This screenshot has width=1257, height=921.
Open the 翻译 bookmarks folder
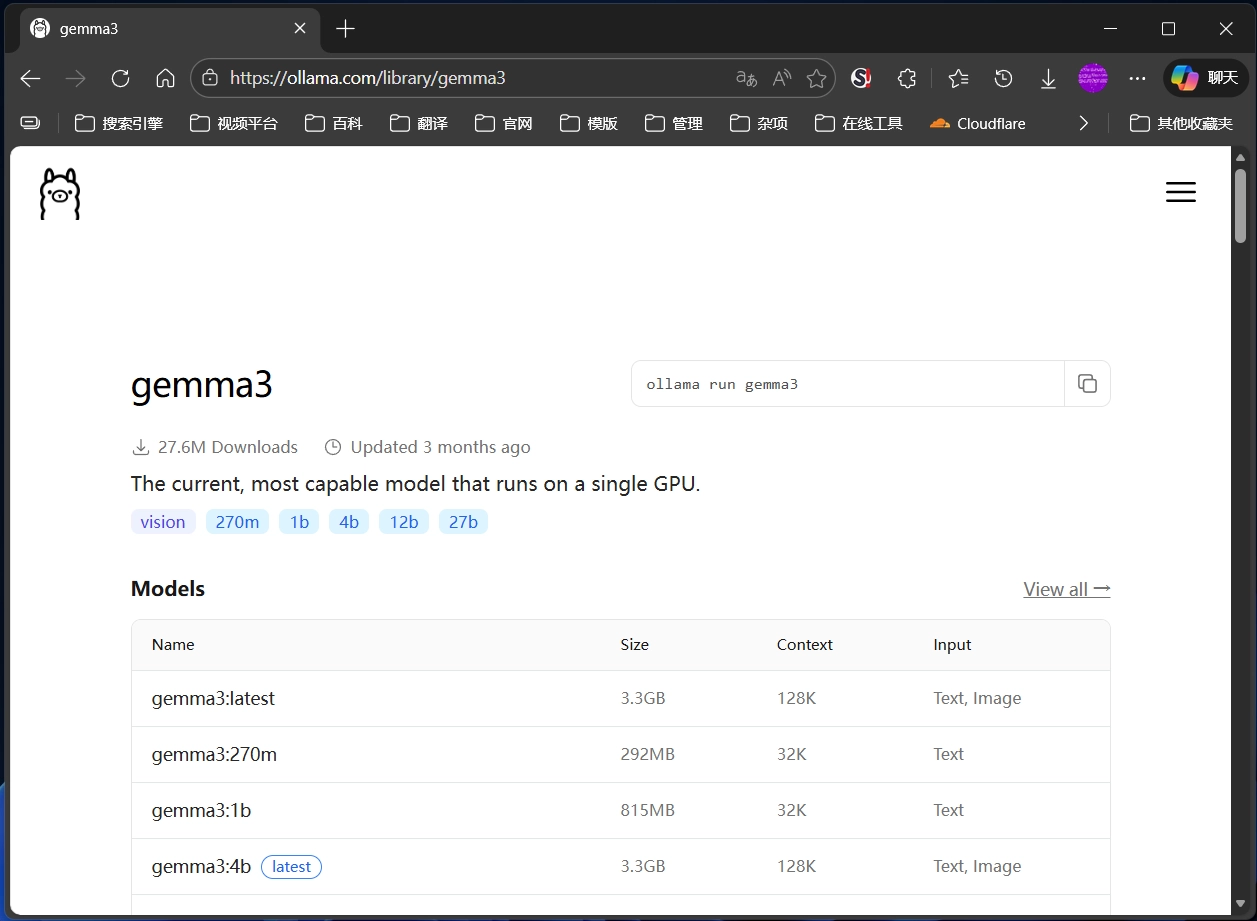click(419, 123)
